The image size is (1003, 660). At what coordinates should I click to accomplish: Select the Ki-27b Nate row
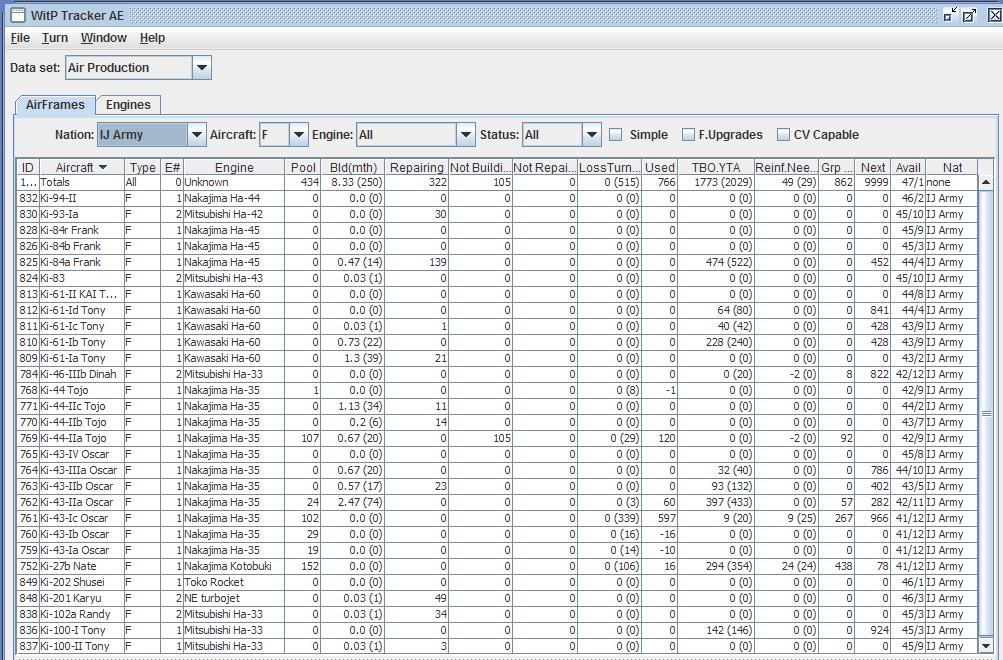(498, 566)
